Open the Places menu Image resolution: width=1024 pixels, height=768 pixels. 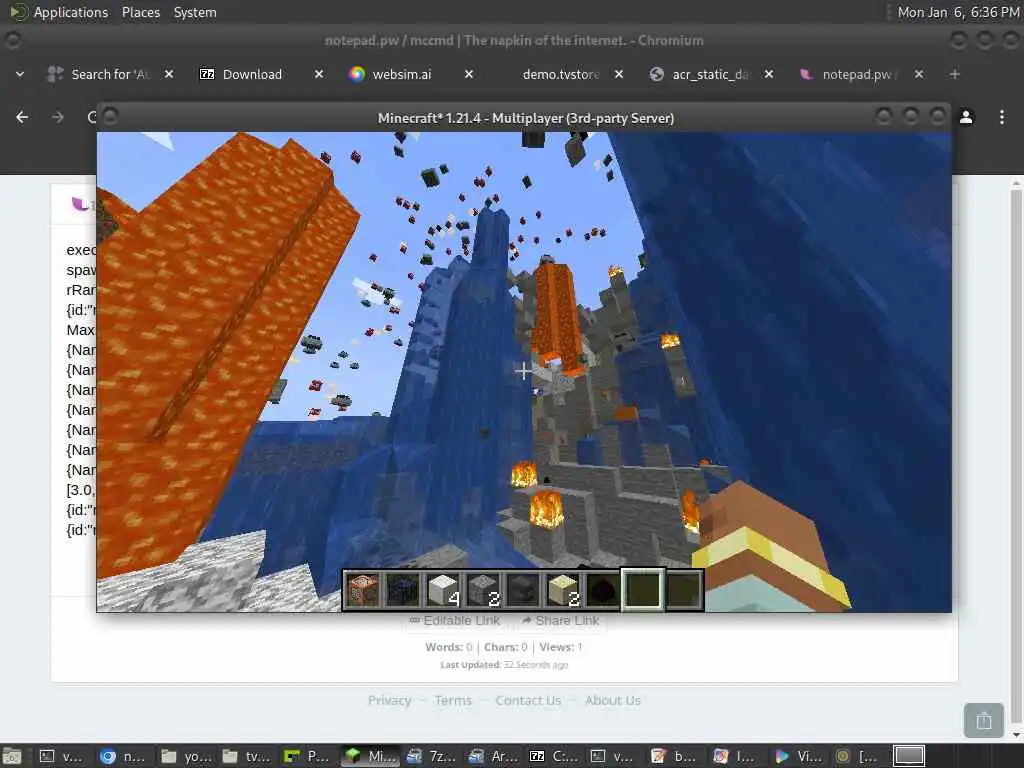pos(141,12)
